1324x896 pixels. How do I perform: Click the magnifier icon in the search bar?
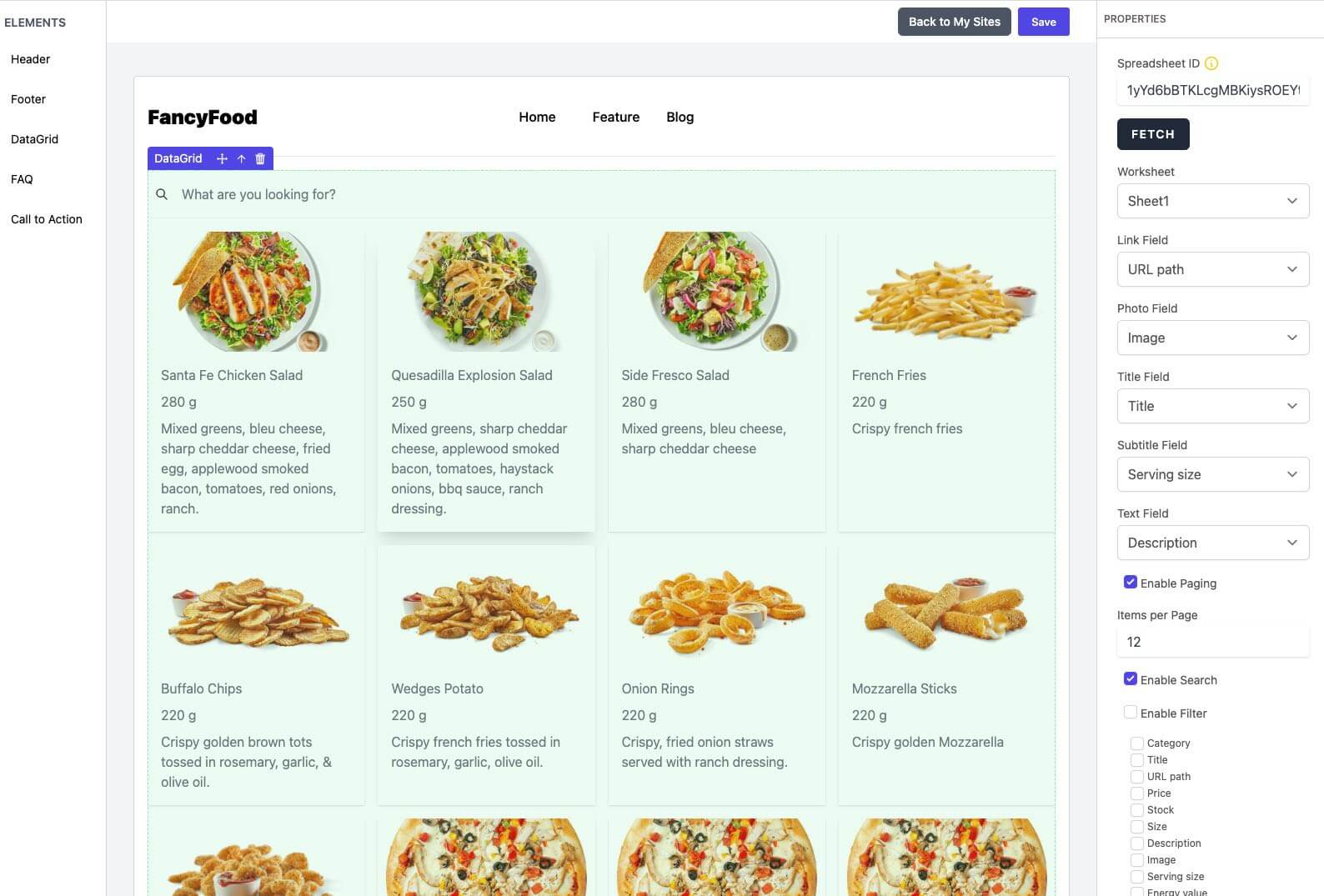[x=162, y=194]
